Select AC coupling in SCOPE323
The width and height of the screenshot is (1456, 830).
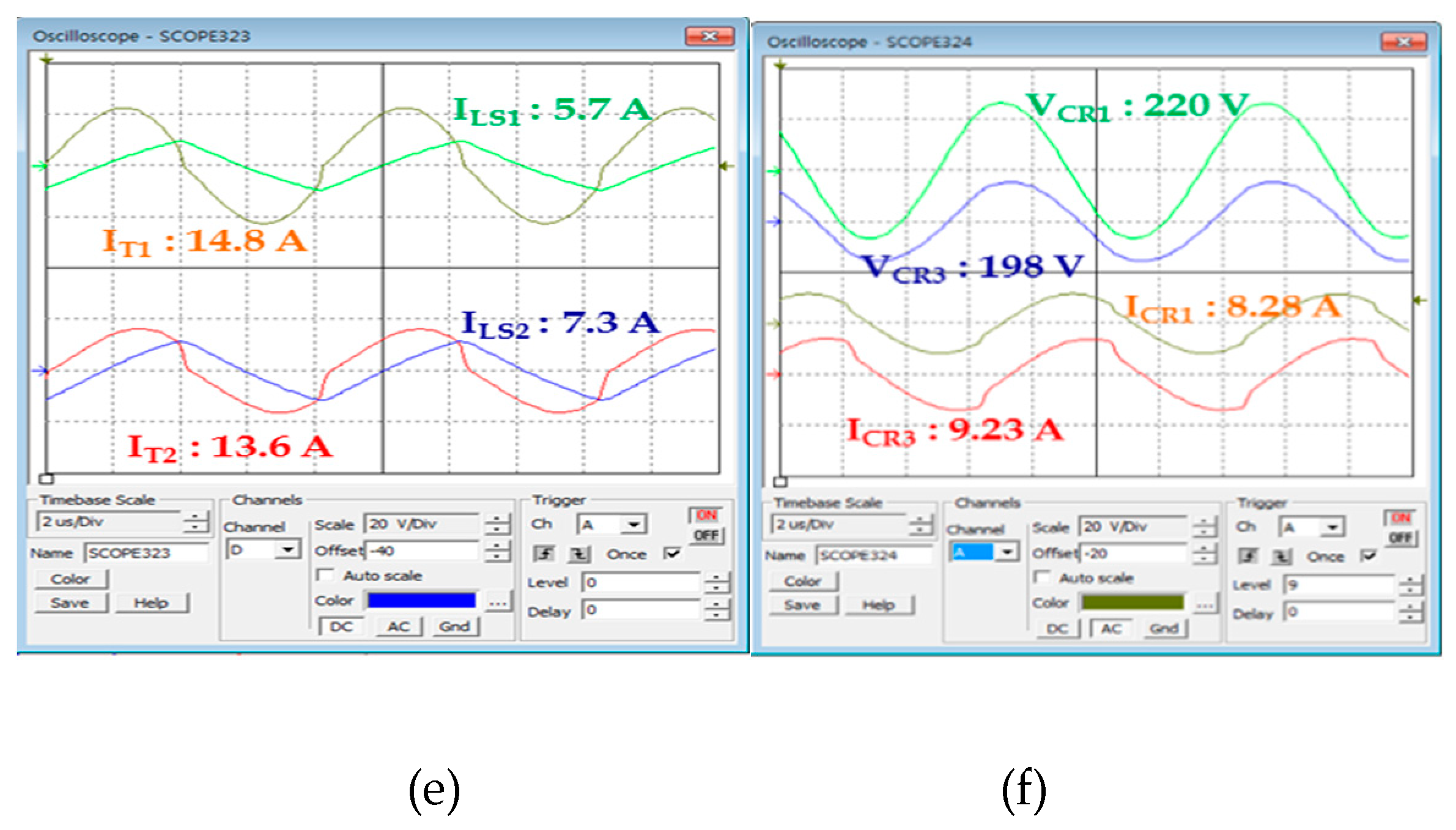click(x=398, y=626)
